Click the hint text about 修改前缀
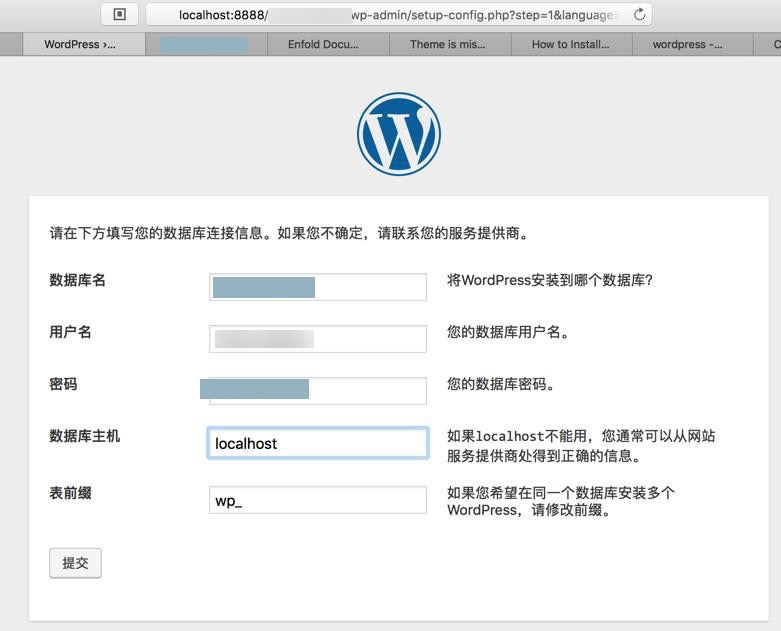Screen dimensions: 781x631 [x=561, y=502]
